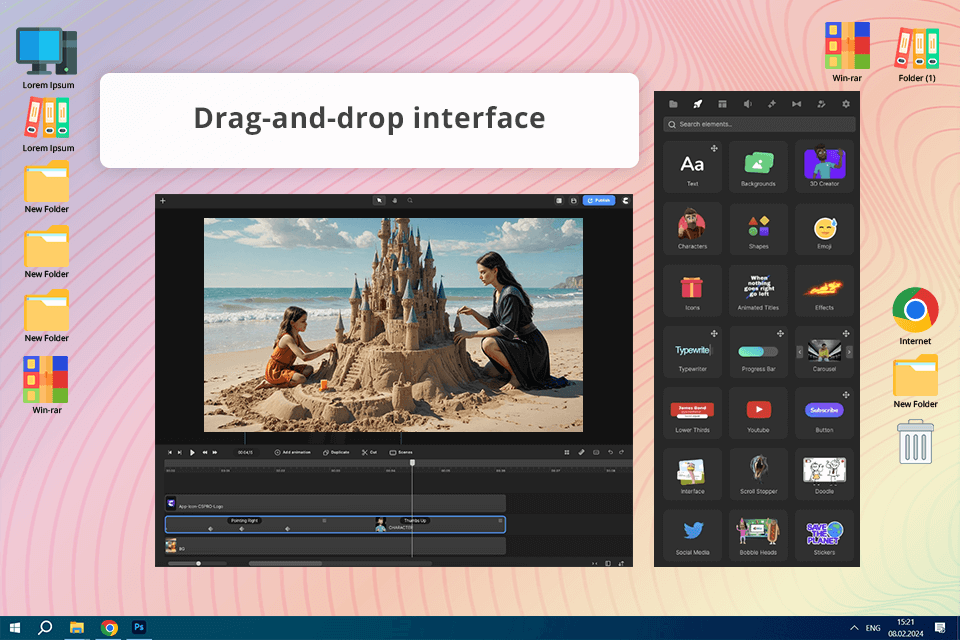
Task: Click the Scenes button
Action: click(401, 453)
